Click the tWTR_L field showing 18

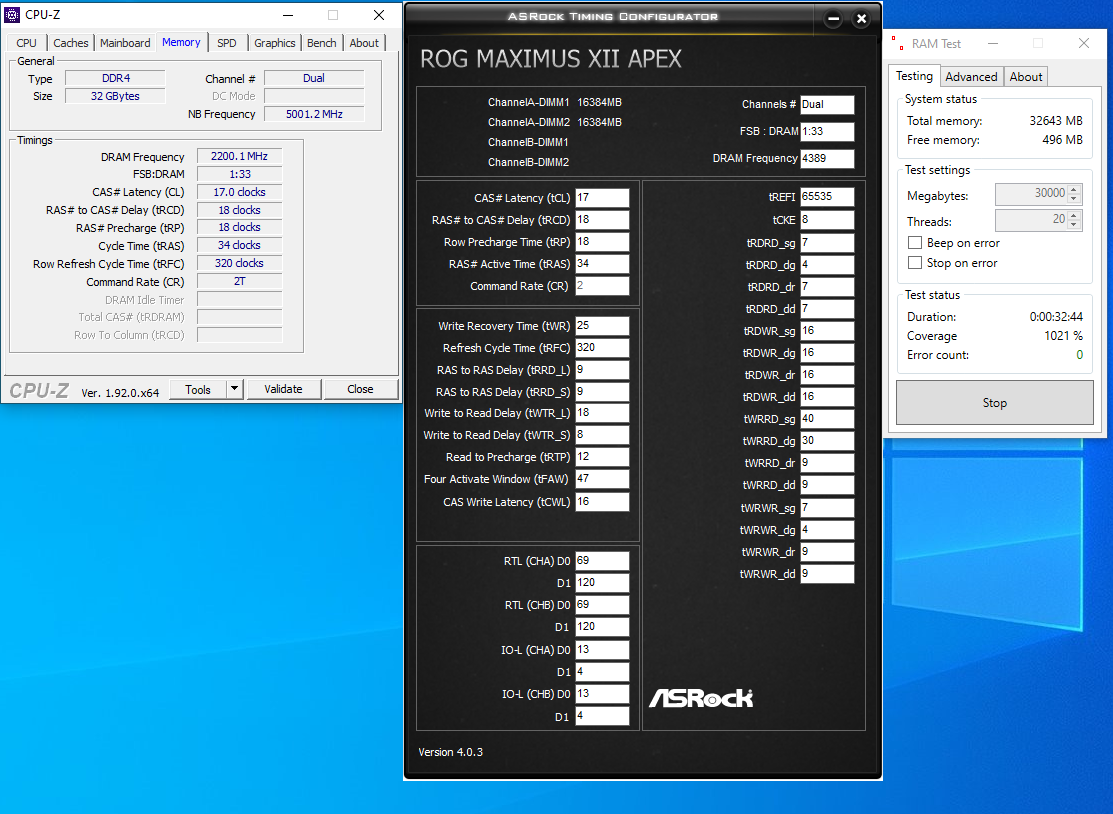[x=602, y=412]
